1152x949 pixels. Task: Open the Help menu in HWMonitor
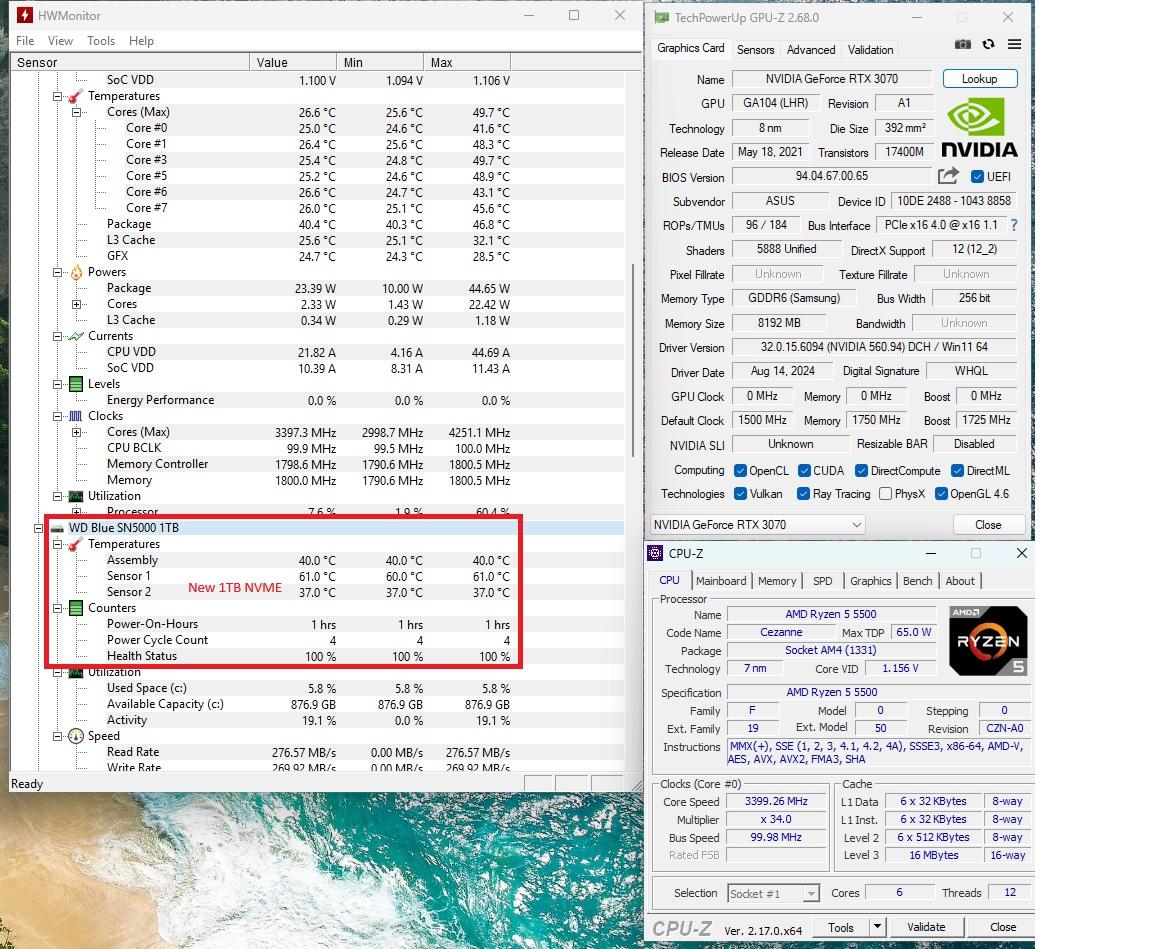141,41
